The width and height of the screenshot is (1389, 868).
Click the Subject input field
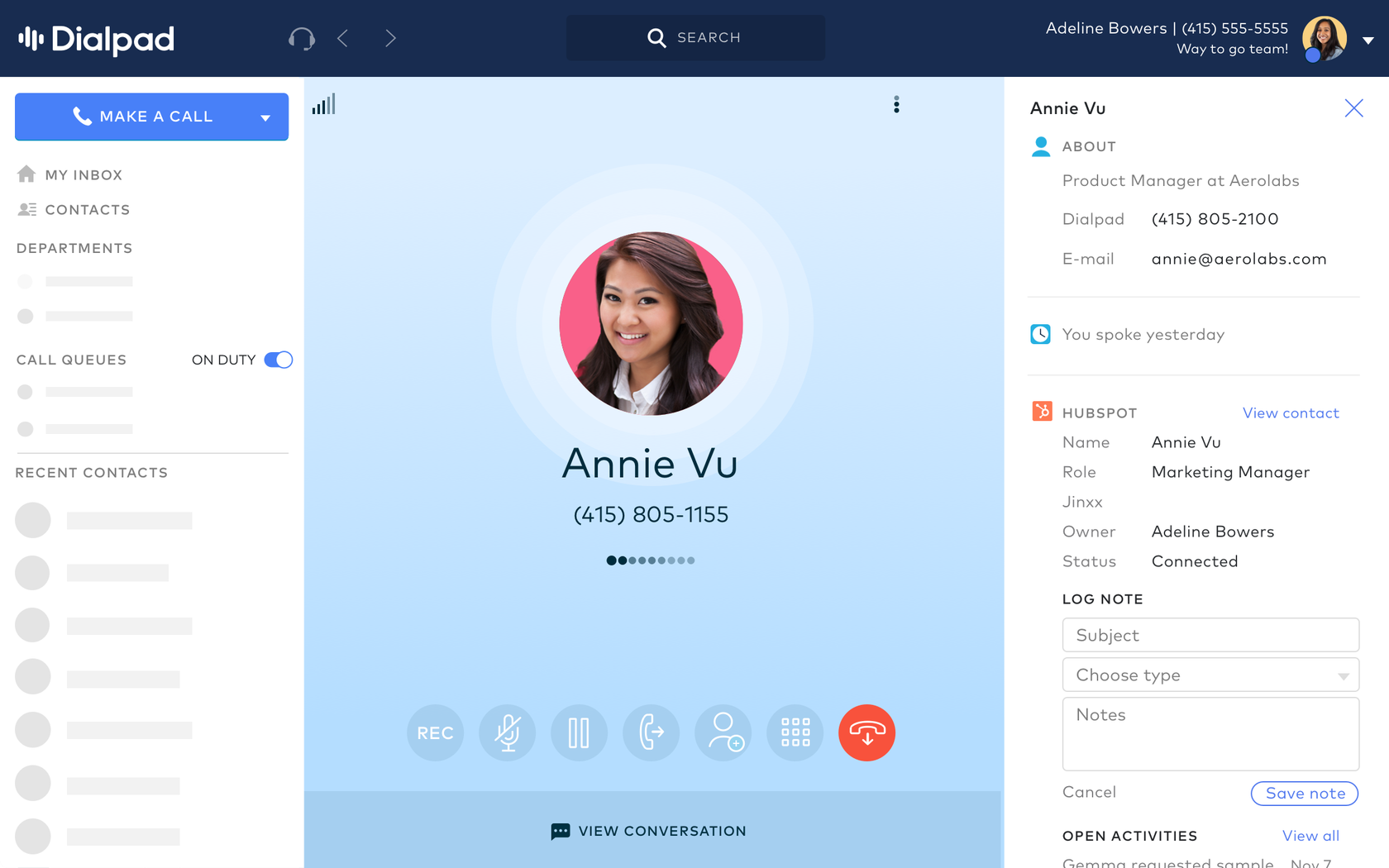tap(1210, 635)
